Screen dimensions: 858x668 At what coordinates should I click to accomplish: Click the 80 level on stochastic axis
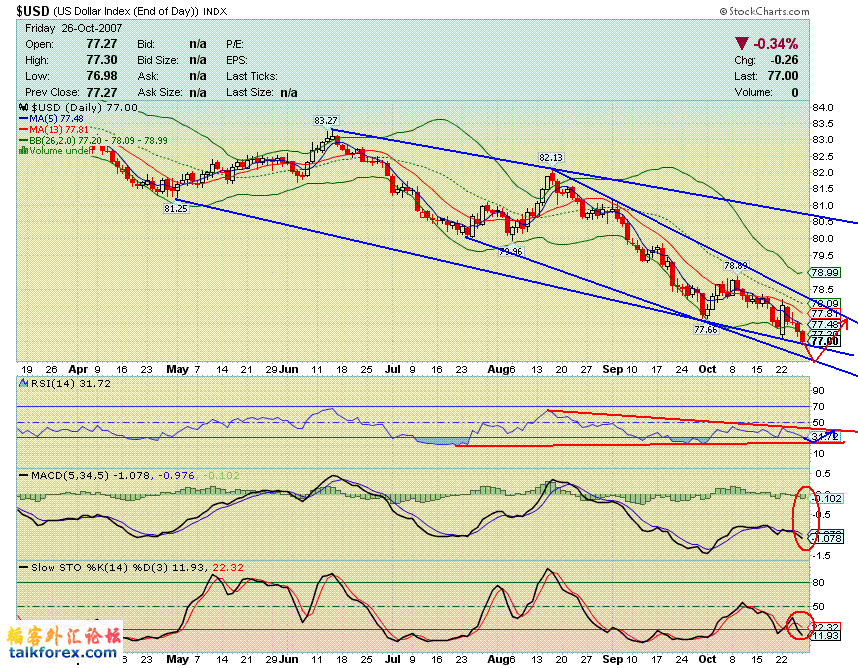pos(819,583)
